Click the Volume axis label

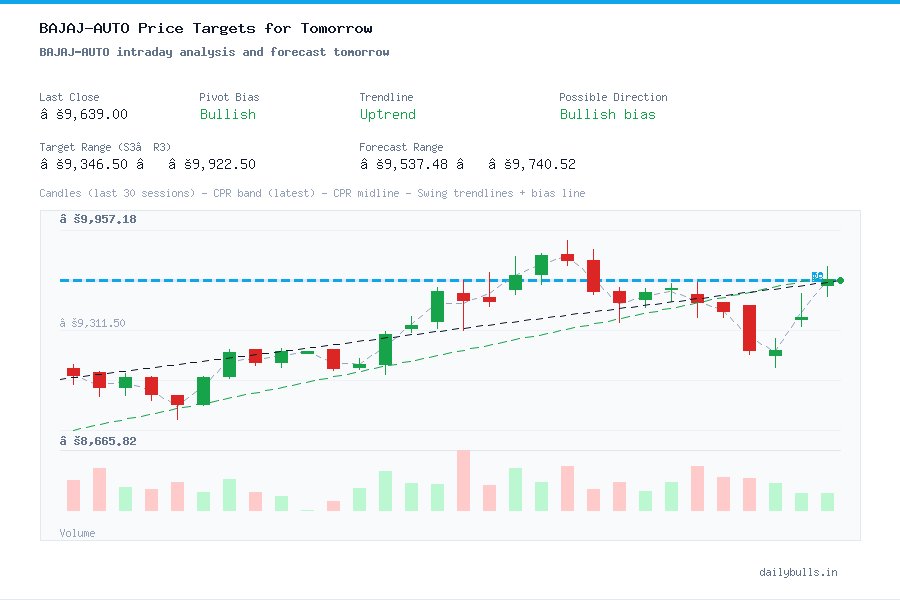(x=77, y=533)
